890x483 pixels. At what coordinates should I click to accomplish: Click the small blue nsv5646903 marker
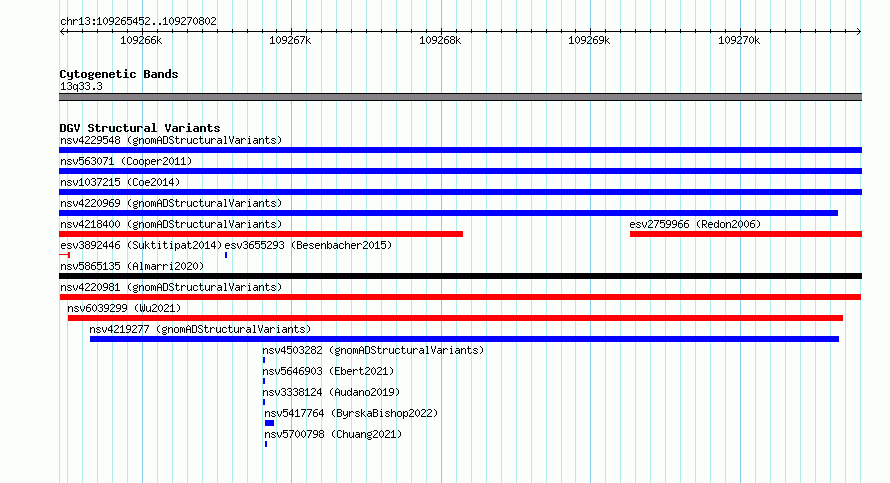(x=264, y=381)
